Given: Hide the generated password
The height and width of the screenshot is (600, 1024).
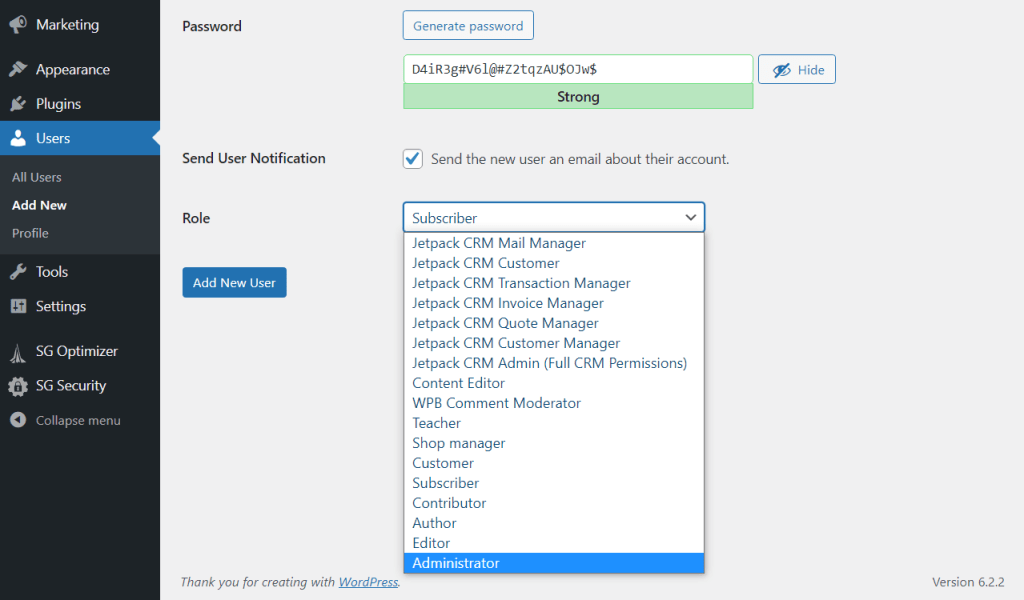Looking at the screenshot, I should (796, 68).
